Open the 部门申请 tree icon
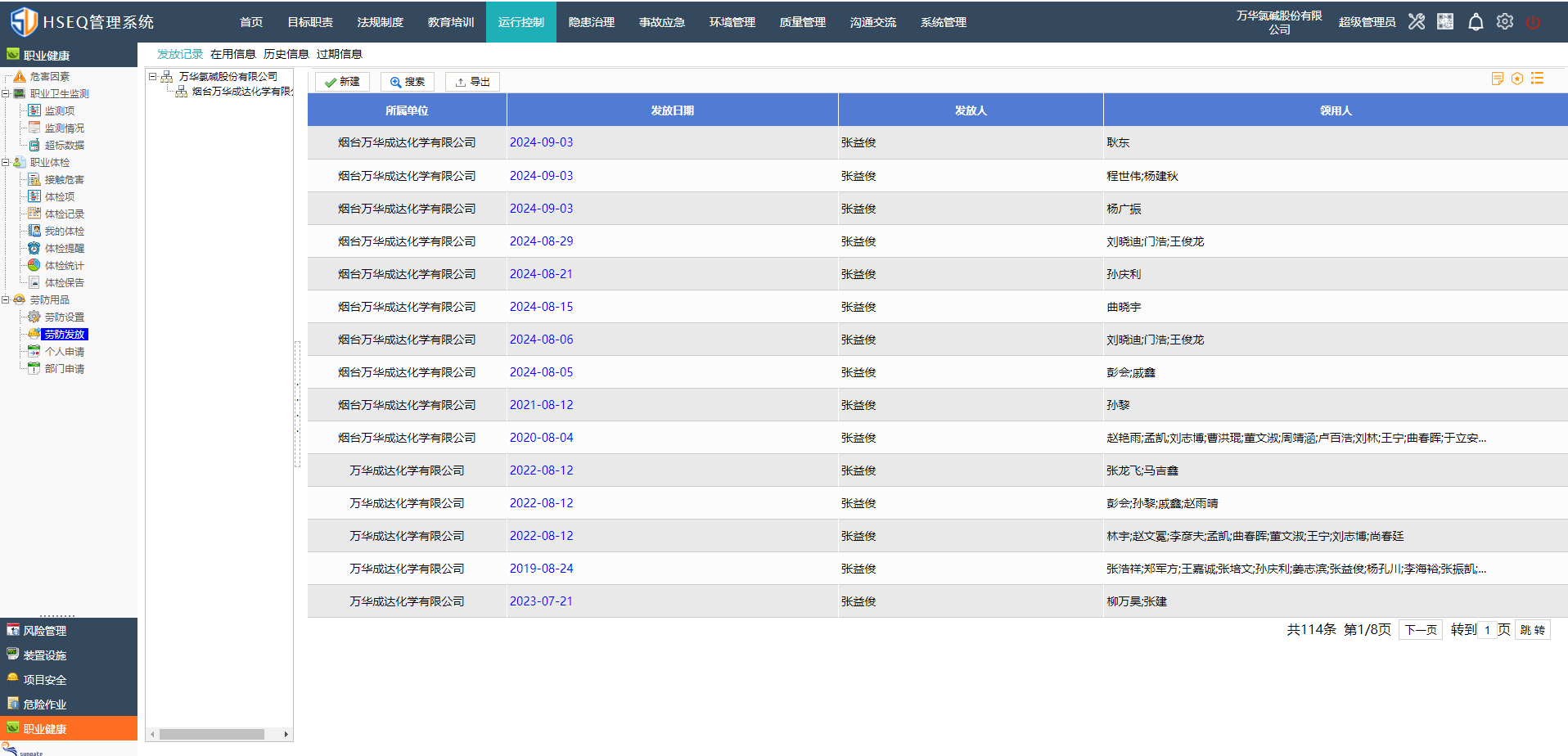The width and height of the screenshot is (1568, 756). (34, 368)
